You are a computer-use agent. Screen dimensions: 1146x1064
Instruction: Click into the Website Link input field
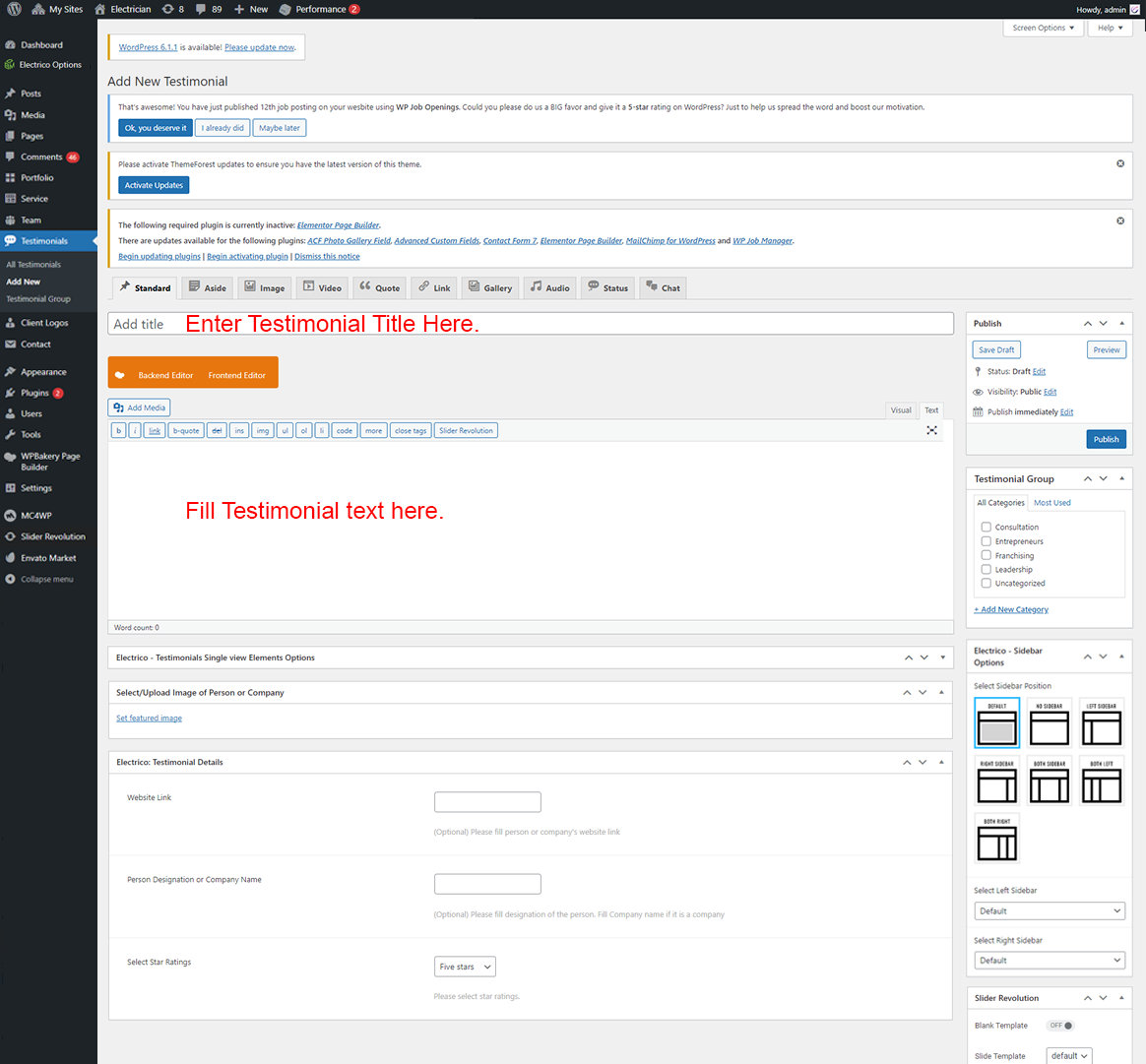pyautogui.click(x=487, y=802)
